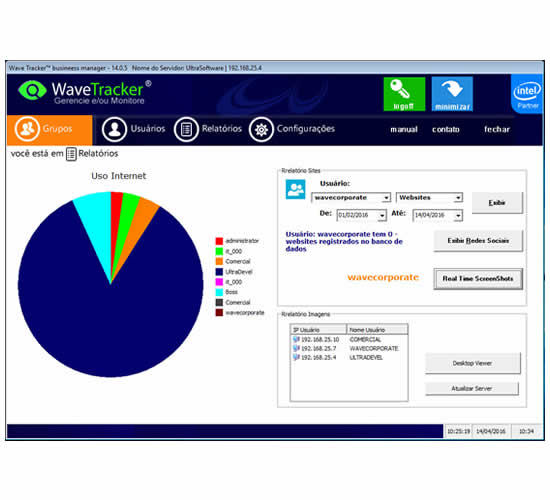Image resolution: width=550 pixels, height=500 pixels.
Task: Click the administrator legend label
Action: pos(242,241)
